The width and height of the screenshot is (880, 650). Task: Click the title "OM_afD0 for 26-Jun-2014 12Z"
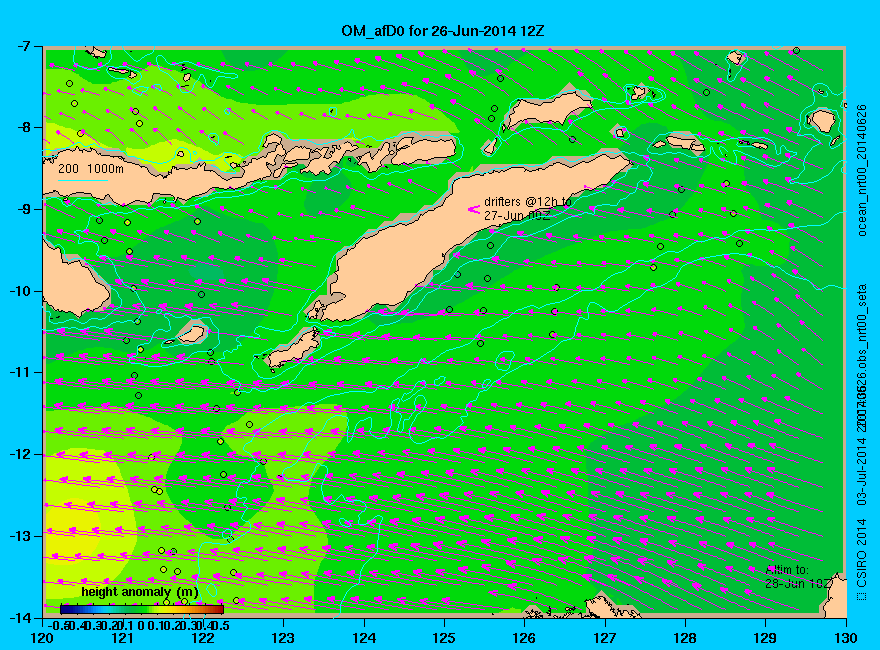click(442, 31)
